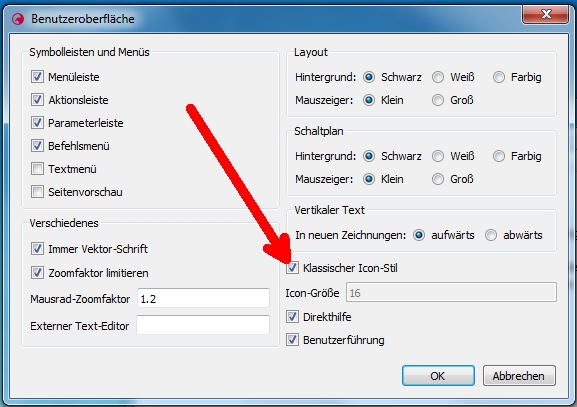Choose Klein mouse pointer for Schaltplan
577x407 pixels.
pyautogui.click(x=369, y=179)
